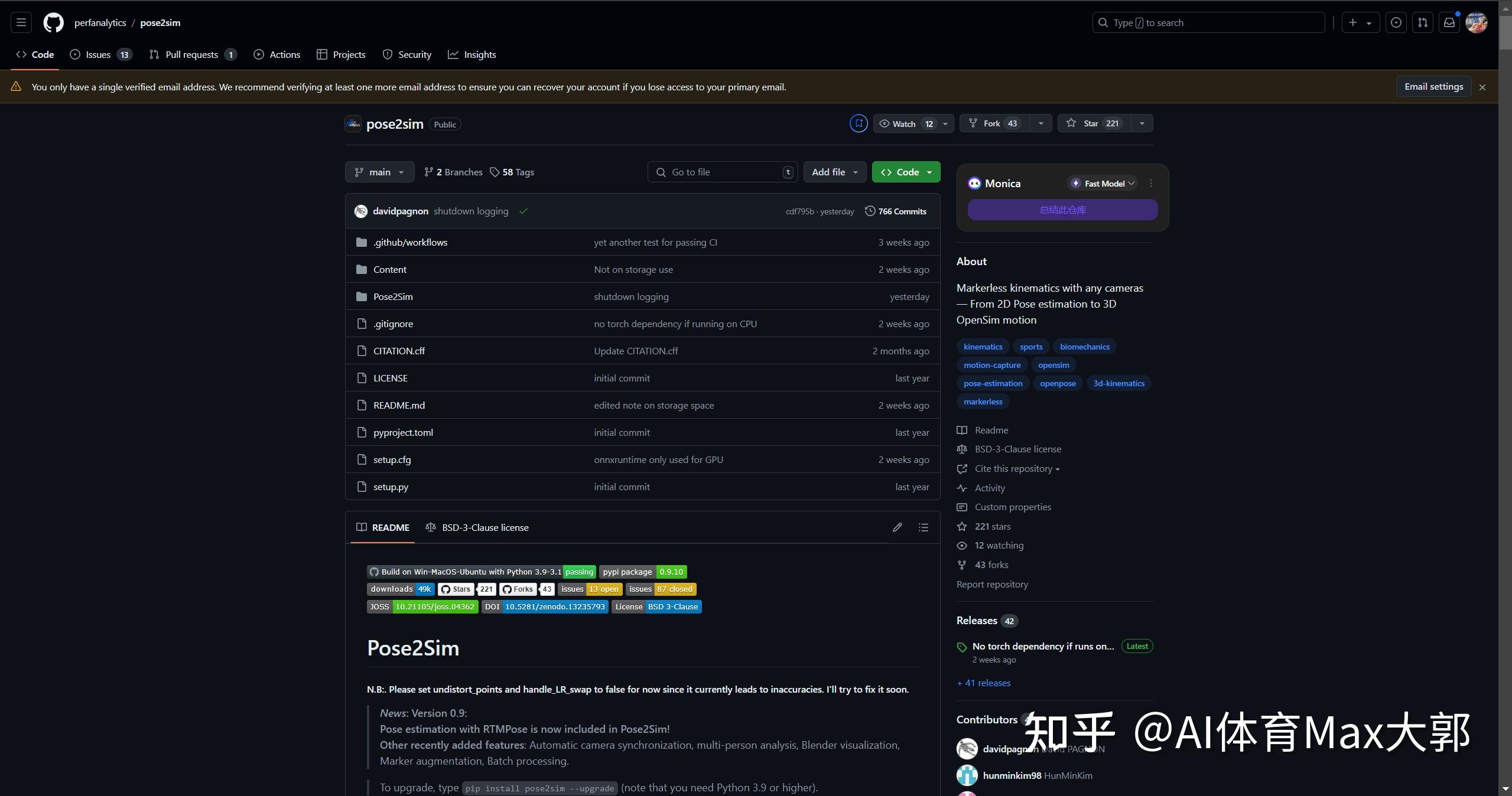Screen dimensions: 1512x796
Task: Edit the README with the pencil icon
Action: pos(896,527)
